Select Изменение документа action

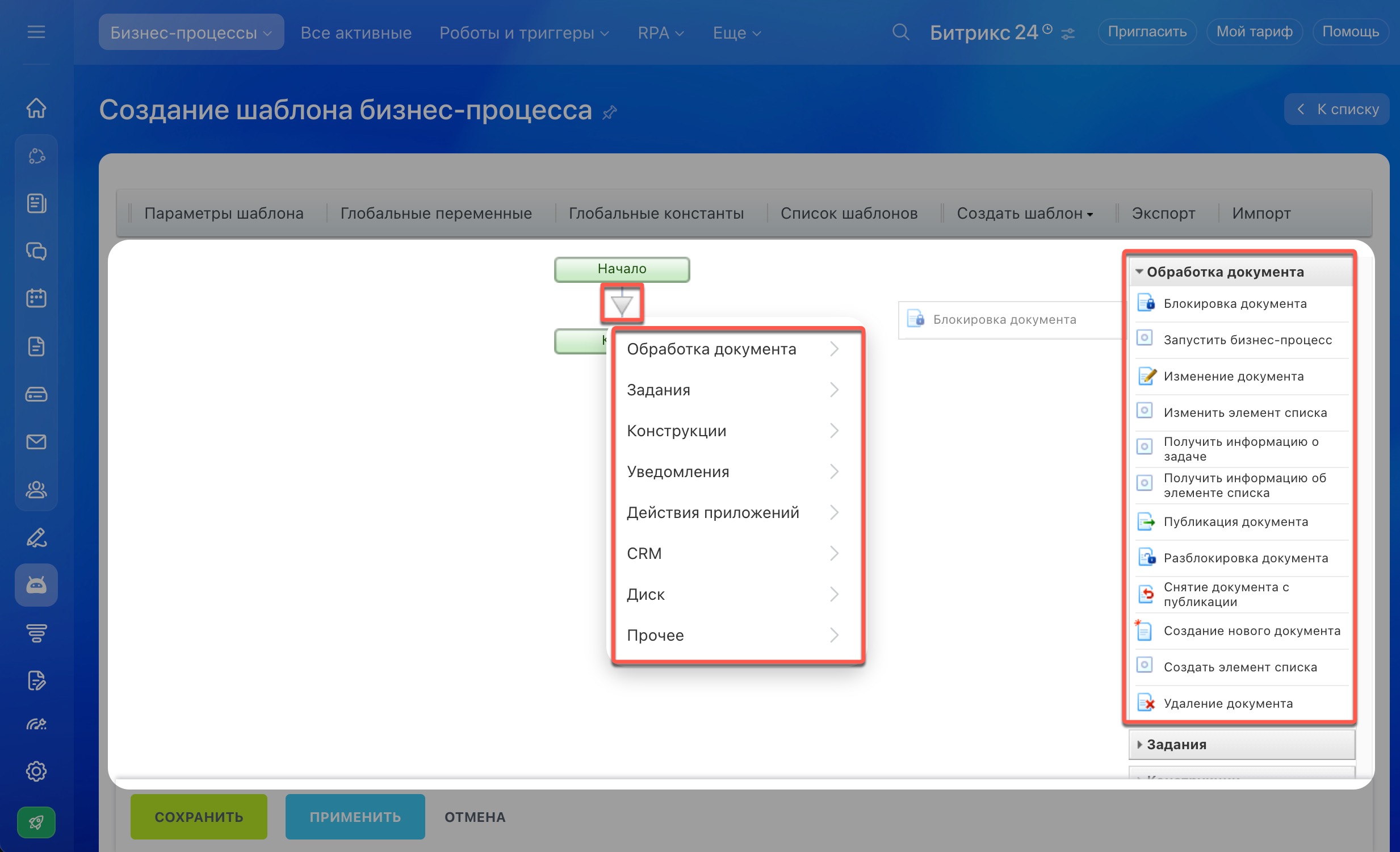[x=1242, y=376]
